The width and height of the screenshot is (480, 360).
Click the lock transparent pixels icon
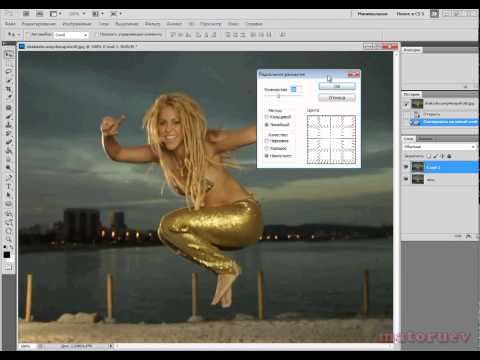[x=429, y=156]
